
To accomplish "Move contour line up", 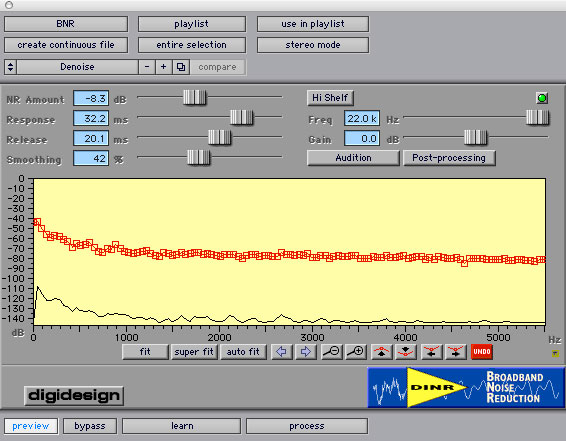I will (382, 352).
